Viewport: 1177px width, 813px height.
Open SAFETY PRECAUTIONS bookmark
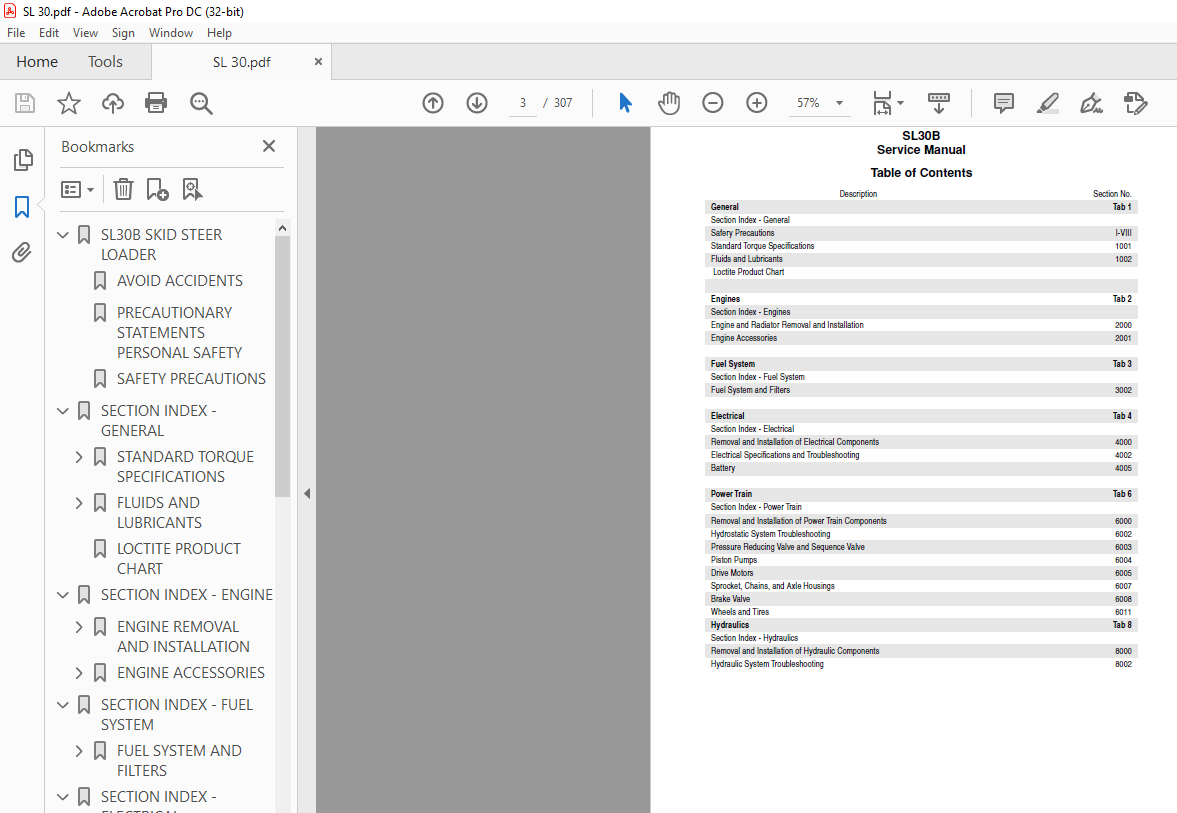(191, 378)
